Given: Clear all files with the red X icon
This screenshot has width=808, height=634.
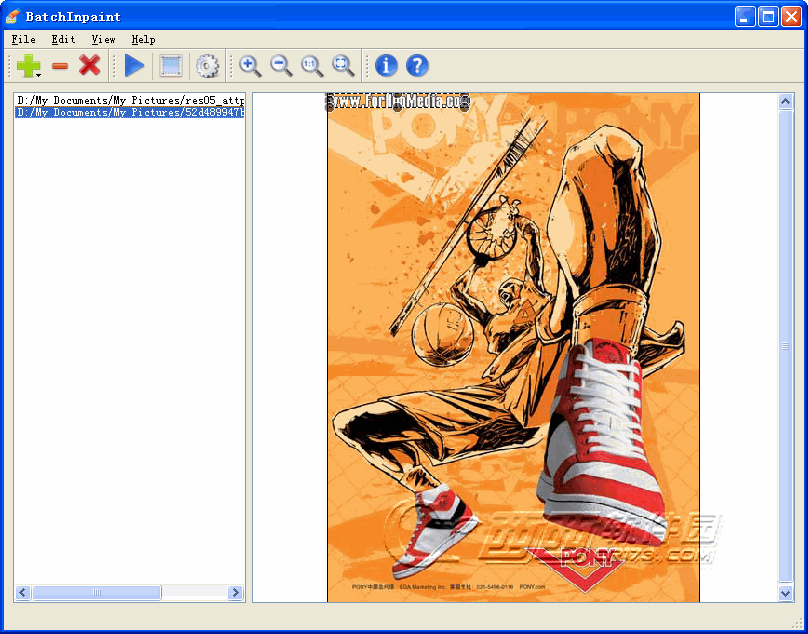Looking at the screenshot, I should click(90, 66).
